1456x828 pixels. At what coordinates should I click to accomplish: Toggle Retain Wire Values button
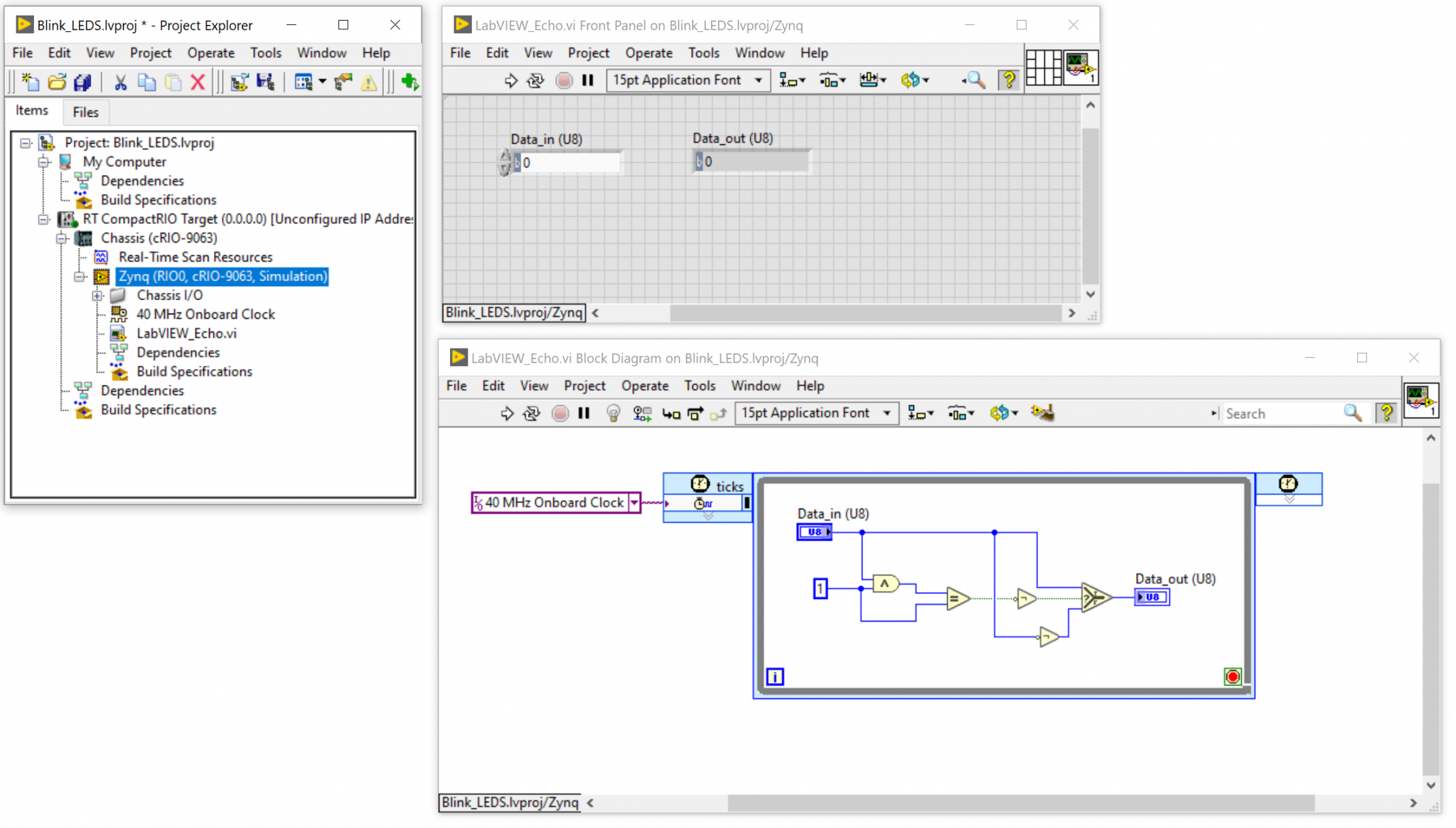(x=643, y=413)
